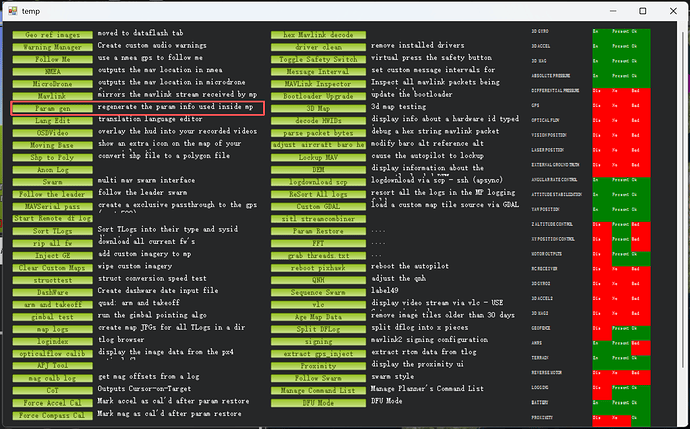Click the temp window app icon
690x429 pixels.
(13, 11)
